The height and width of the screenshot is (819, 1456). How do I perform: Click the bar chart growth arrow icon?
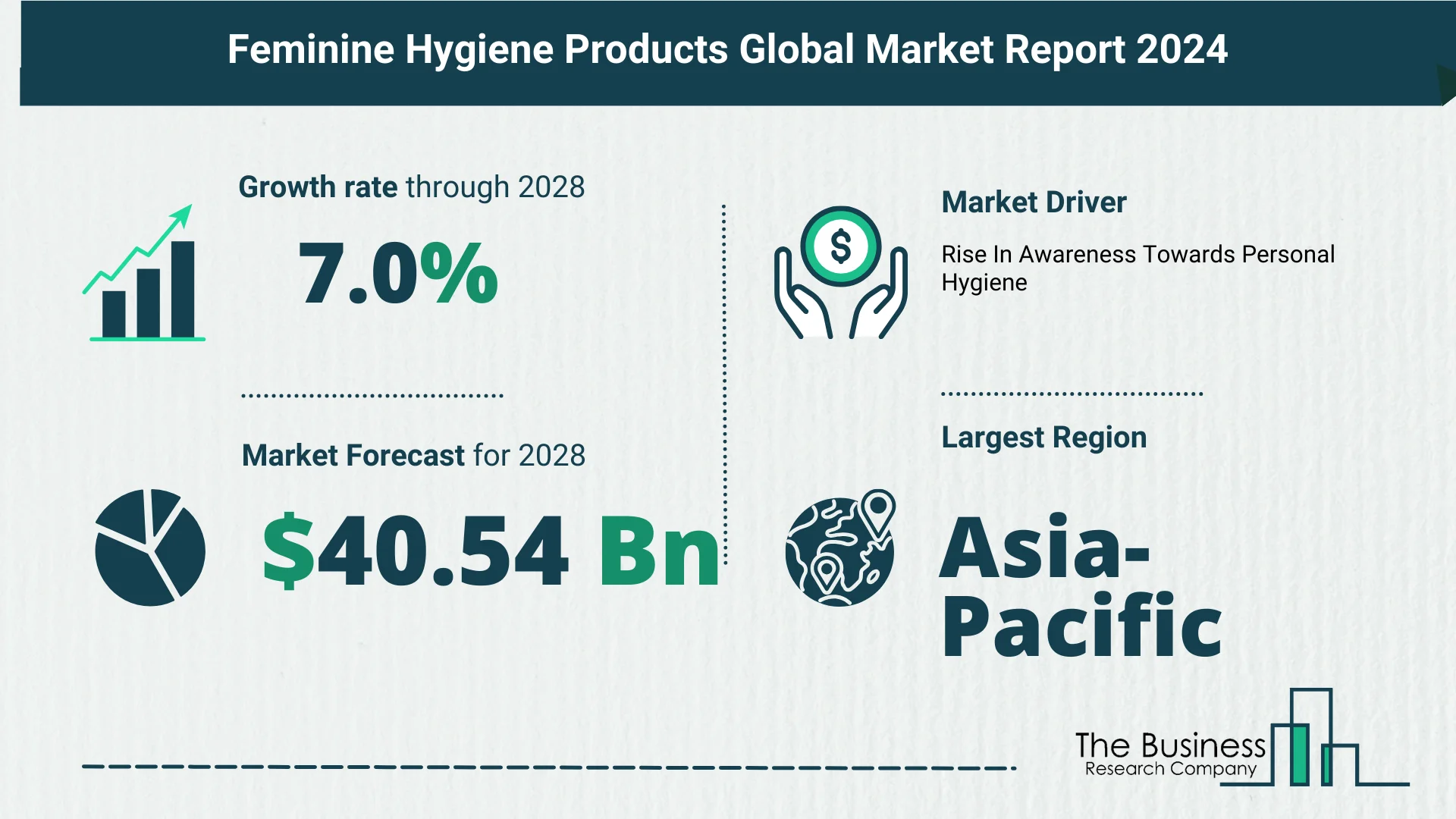click(x=144, y=273)
